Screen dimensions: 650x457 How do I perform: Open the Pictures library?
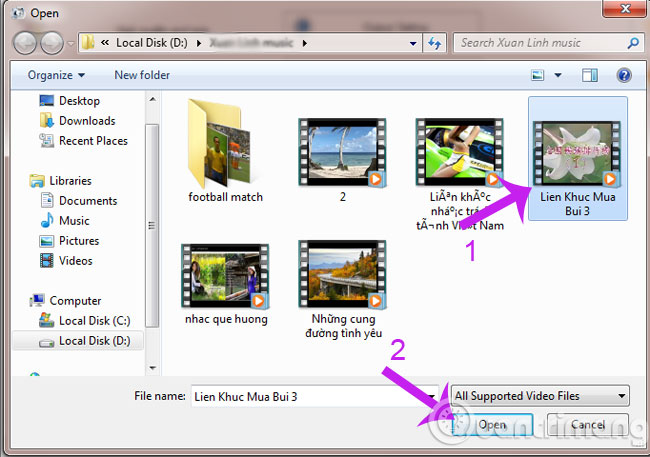79,241
